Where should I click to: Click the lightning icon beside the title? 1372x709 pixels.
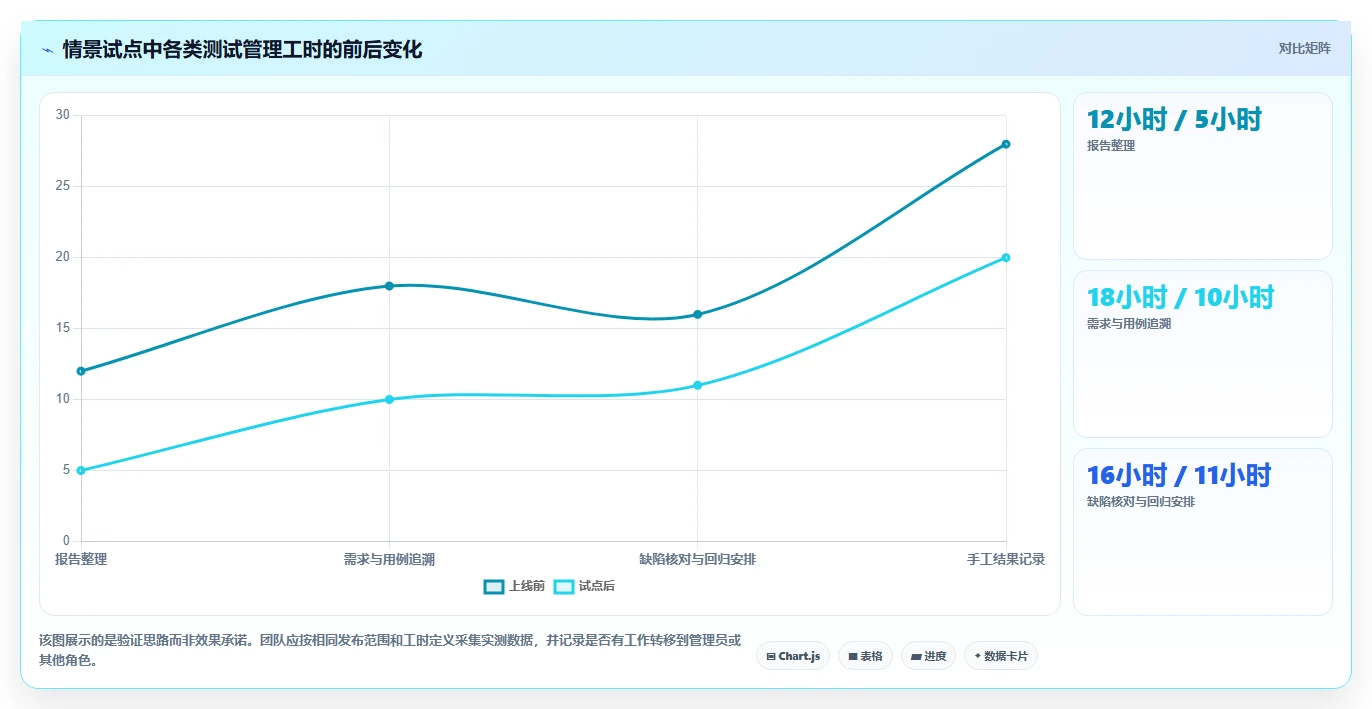(x=47, y=50)
